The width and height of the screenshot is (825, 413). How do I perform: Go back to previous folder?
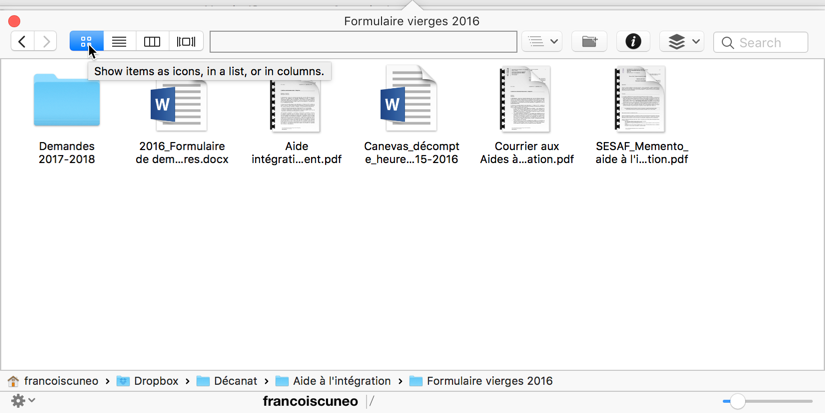[x=22, y=42]
